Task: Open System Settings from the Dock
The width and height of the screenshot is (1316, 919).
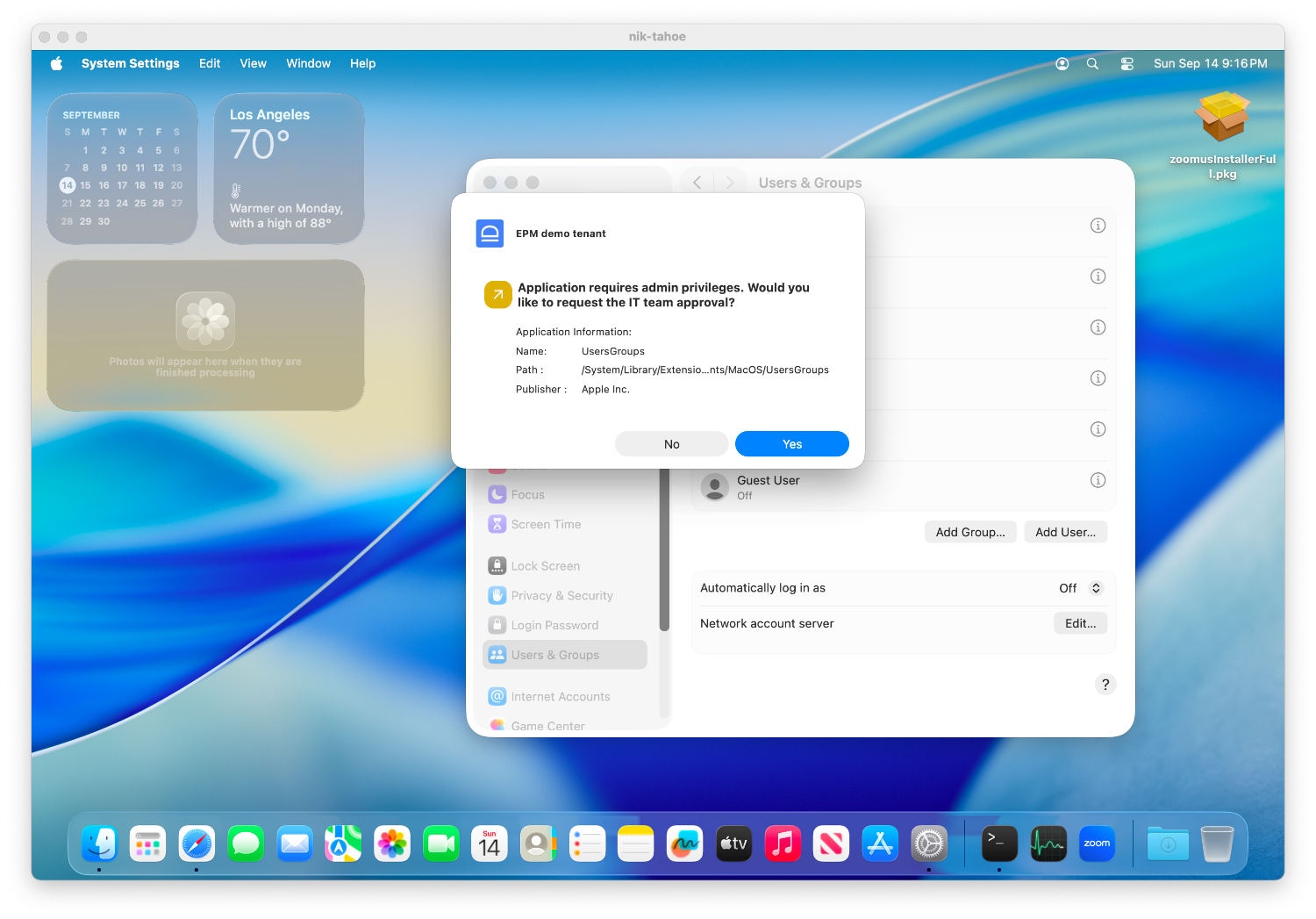Action: pyautogui.click(x=929, y=844)
